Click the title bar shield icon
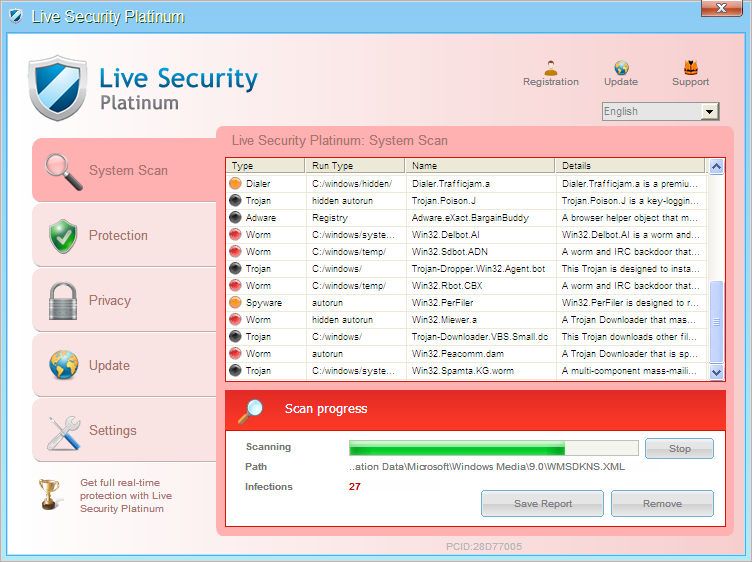Viewport: 752px width, 562px height. (16, 16)
